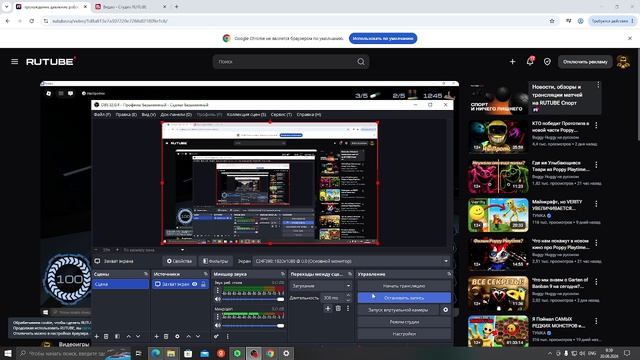Screen dimensions: 640x360
Task: Open the RUTUBE profile avatar
Action: [623, 62]
